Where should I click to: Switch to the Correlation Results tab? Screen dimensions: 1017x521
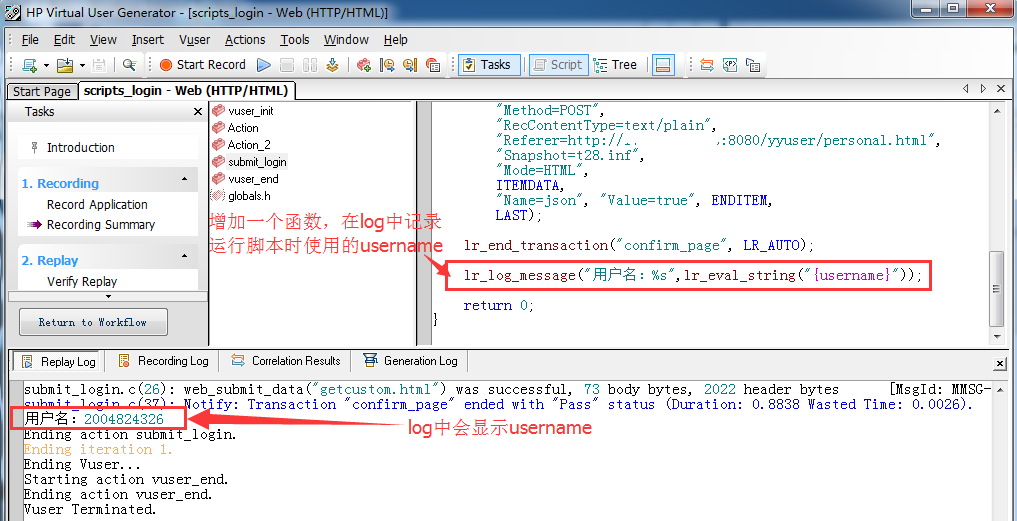[285, 361]
